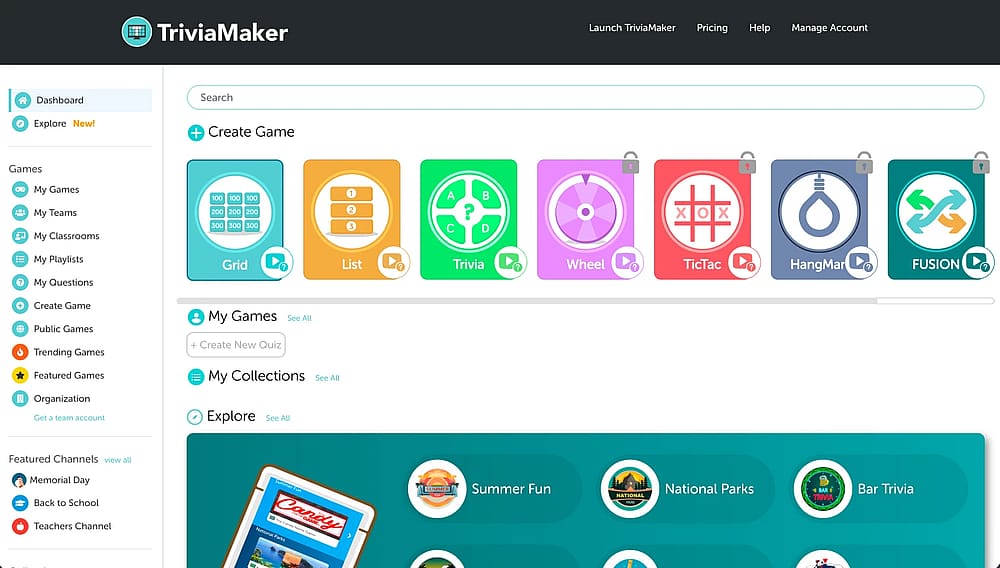The image size is (1000, 568).
Task: Click the My Games heading profile icon
Action: 196,317
